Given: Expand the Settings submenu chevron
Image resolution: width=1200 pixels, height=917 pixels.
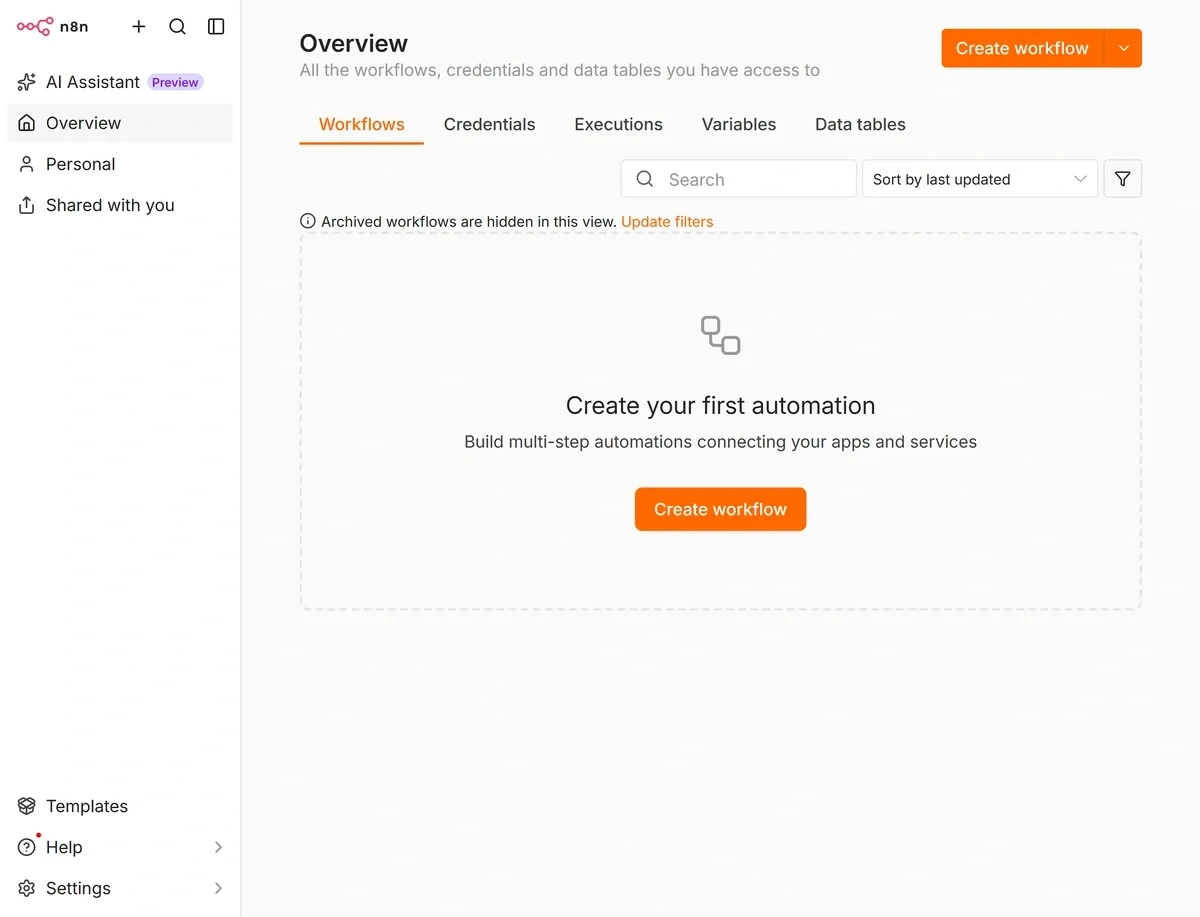Looking at the screenshot, I should 218,888.
